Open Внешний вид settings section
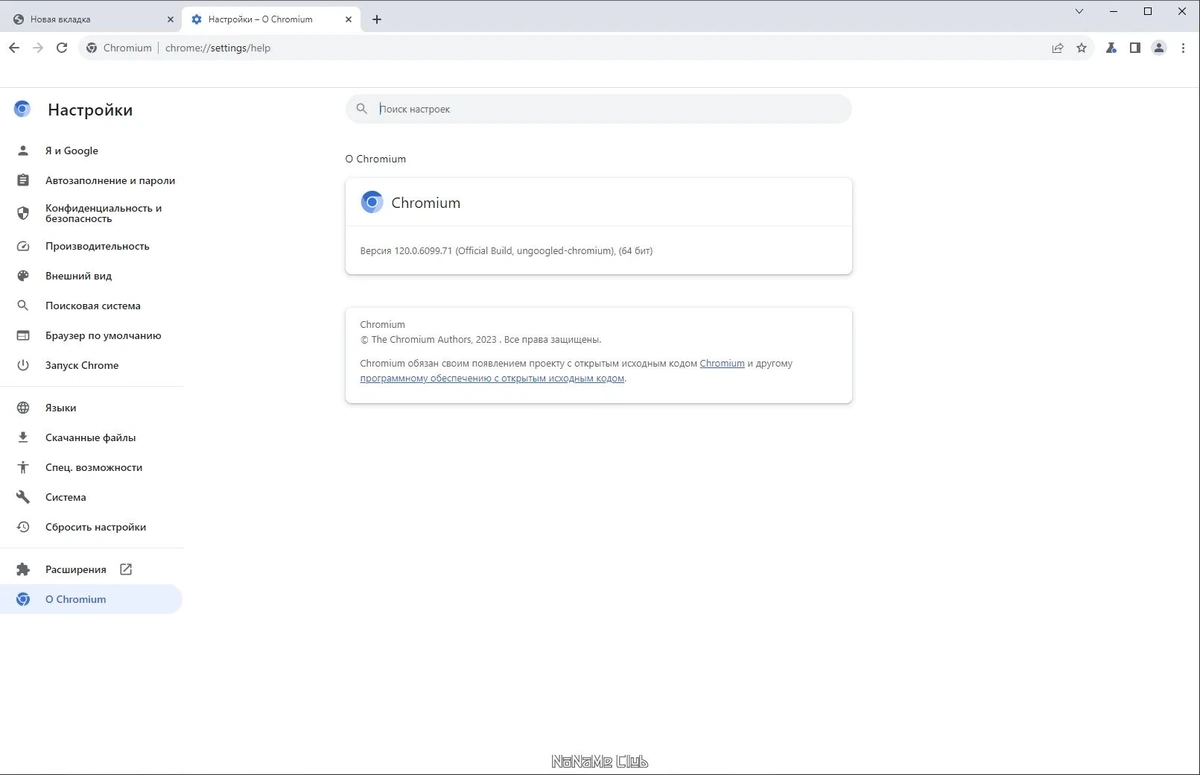This screenshot has width=1200, height=775. click(91, 276)
